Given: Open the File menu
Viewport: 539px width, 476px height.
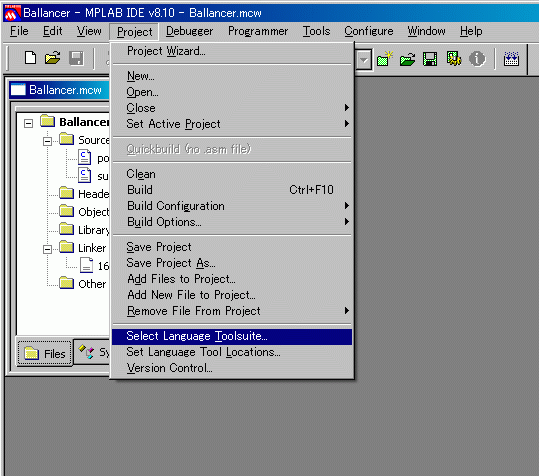Looking at the screenshot, I should coord(19,31).
